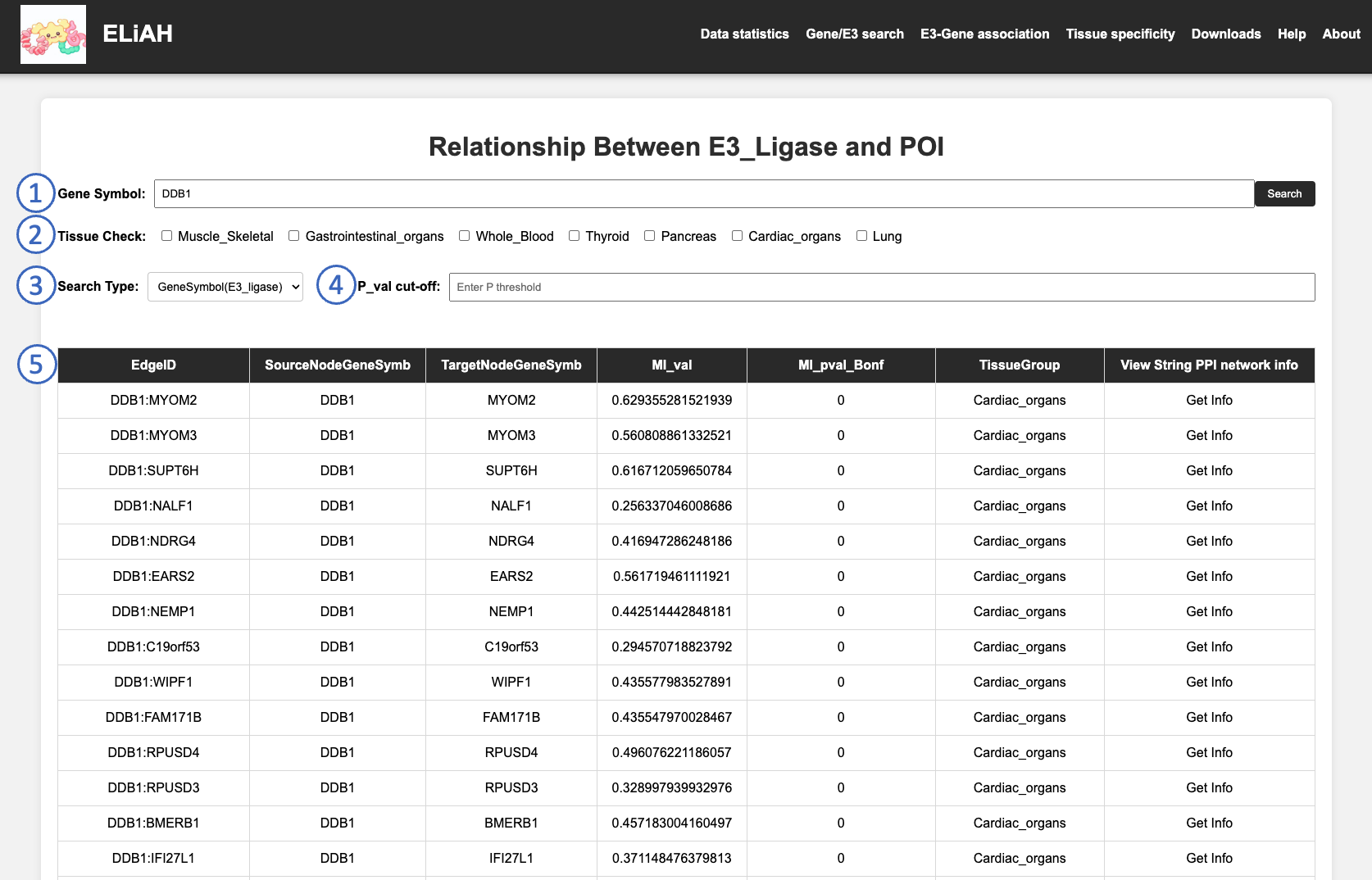
Task: Click the SourceNodeGeneSymb column header
Action: (x=338, y=365)
